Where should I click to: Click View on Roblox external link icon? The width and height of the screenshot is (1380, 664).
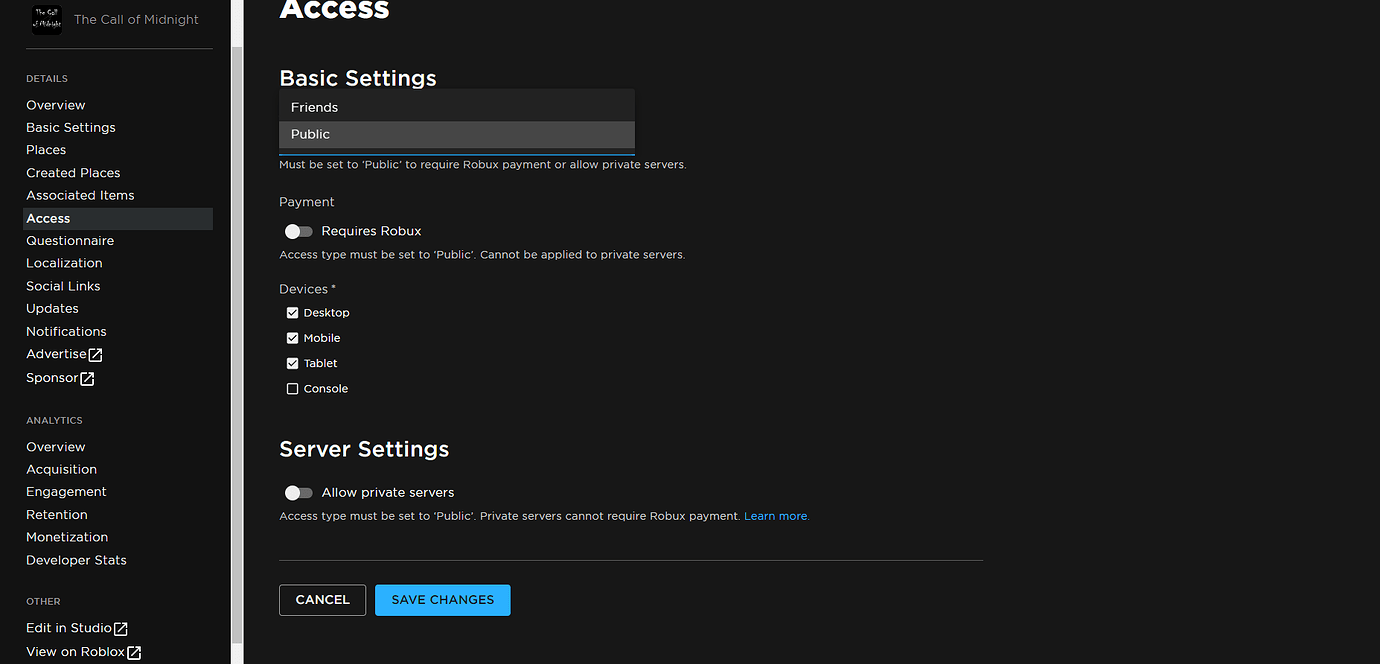tap(134, 651)
